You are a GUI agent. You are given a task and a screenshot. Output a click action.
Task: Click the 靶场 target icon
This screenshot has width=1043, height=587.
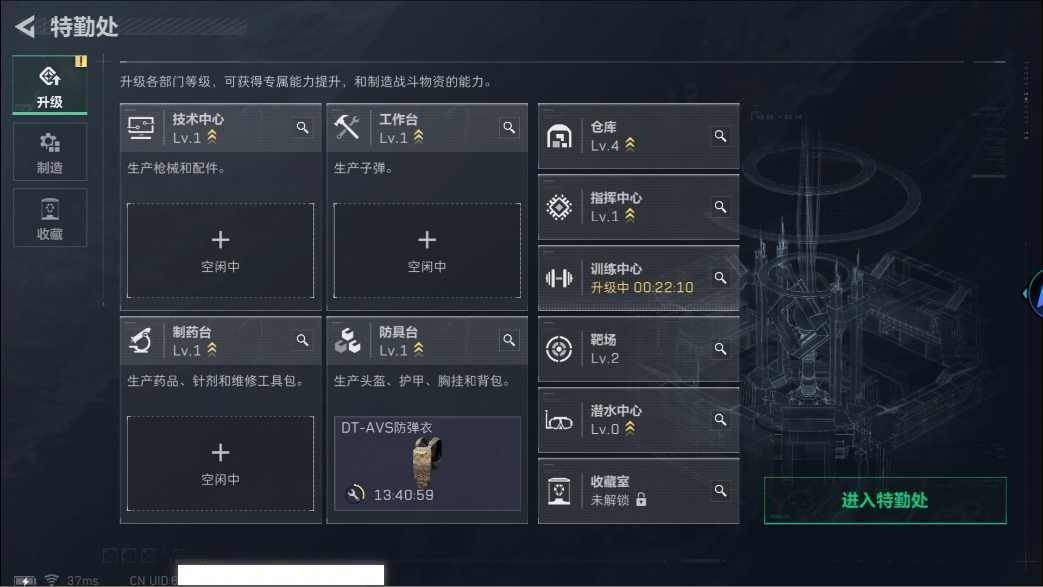click(x=559, y=349)
